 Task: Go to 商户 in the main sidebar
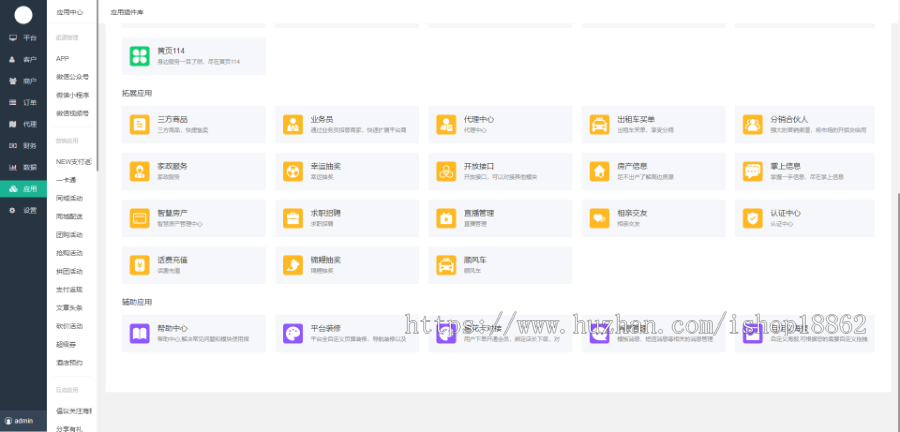click(x=23, y=81)
